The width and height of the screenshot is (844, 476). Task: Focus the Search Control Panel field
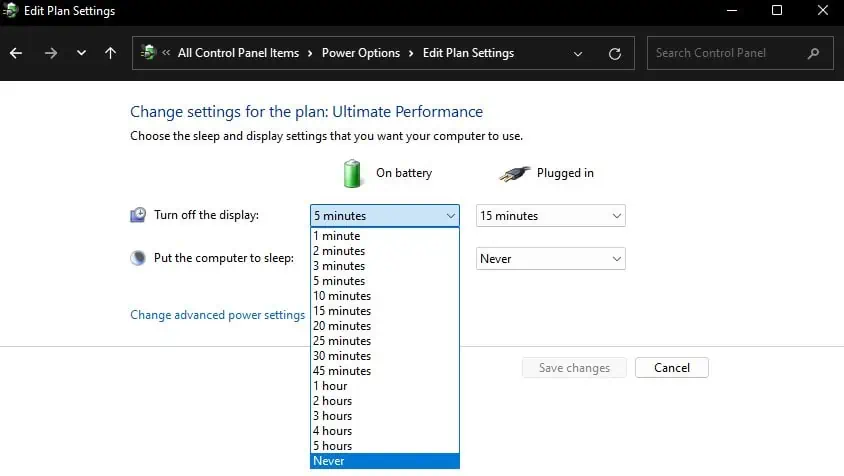728,53
